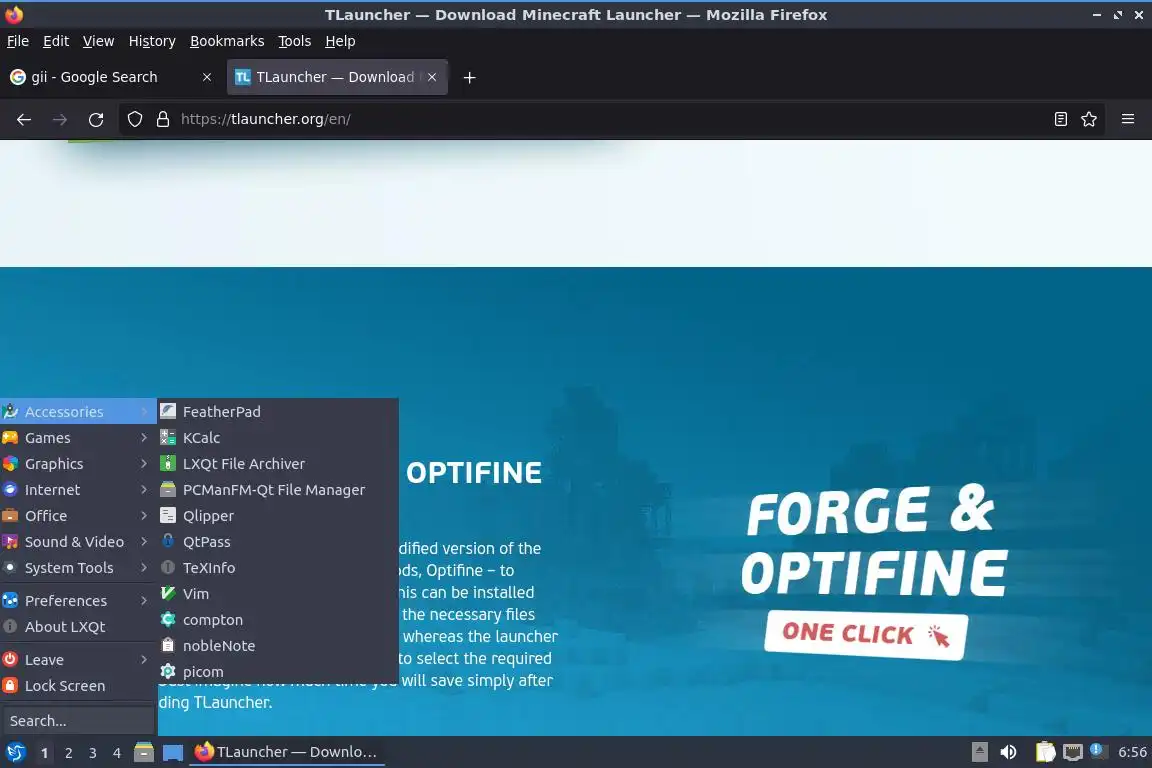Image resolution: width=1152 pixels, height=768 pixels.
Task: Launch FeatherPad from the Accessories menu
Action: 278,412
